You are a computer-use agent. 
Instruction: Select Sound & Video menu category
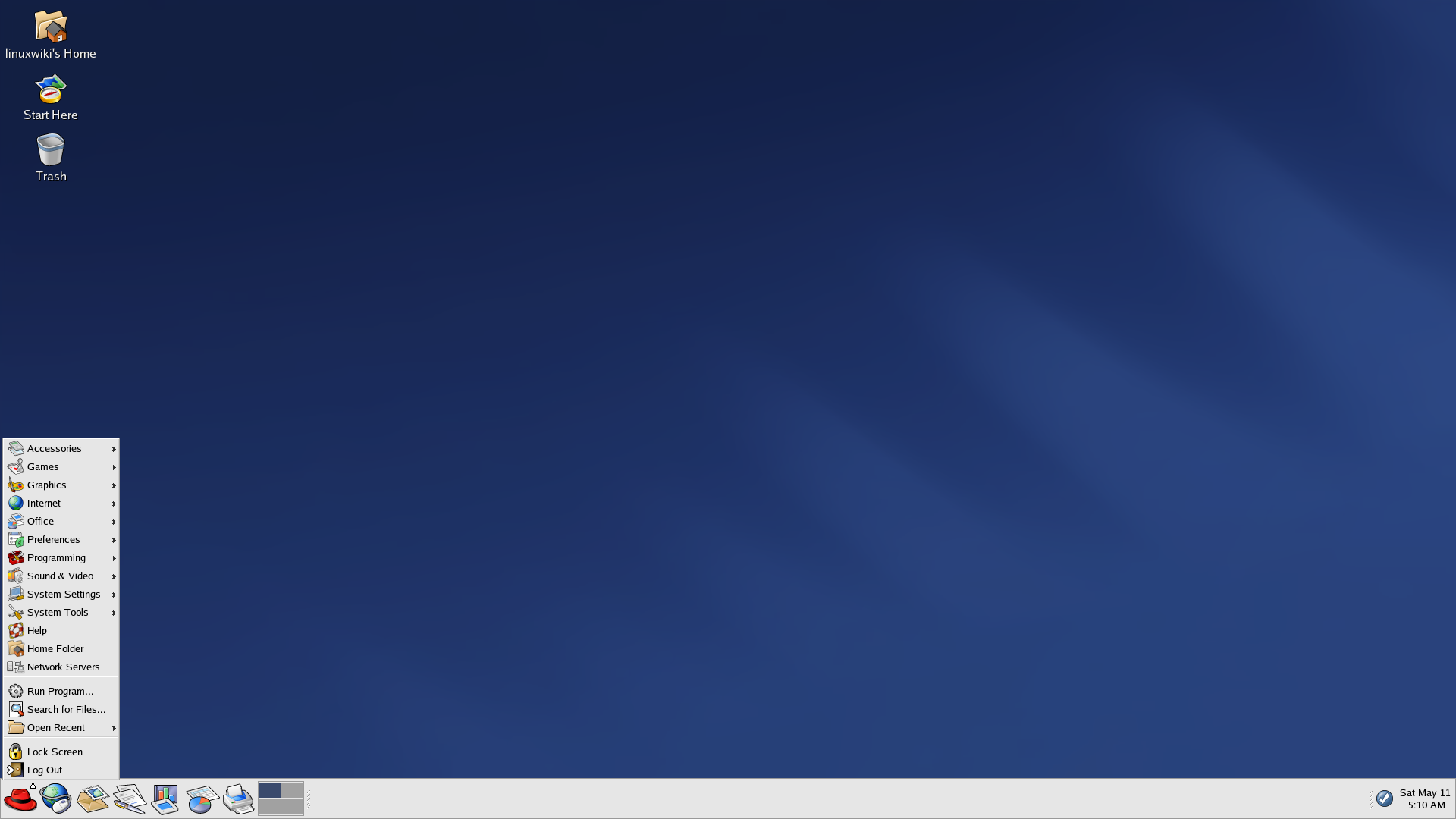60,575
